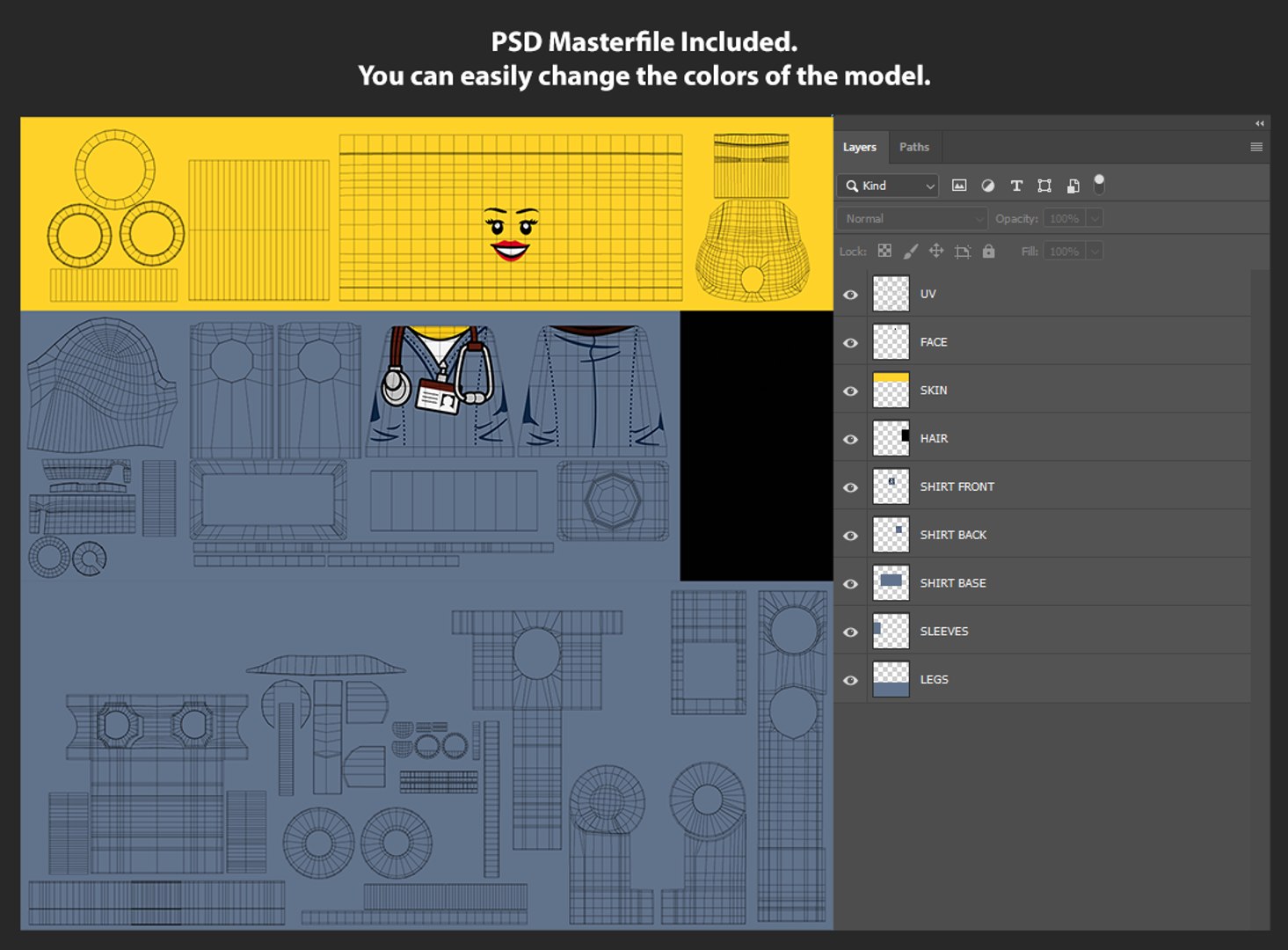1288x950 pixels.
Task: Click the smiling face on the texture canvas
Action: click(x=510, y=234)
